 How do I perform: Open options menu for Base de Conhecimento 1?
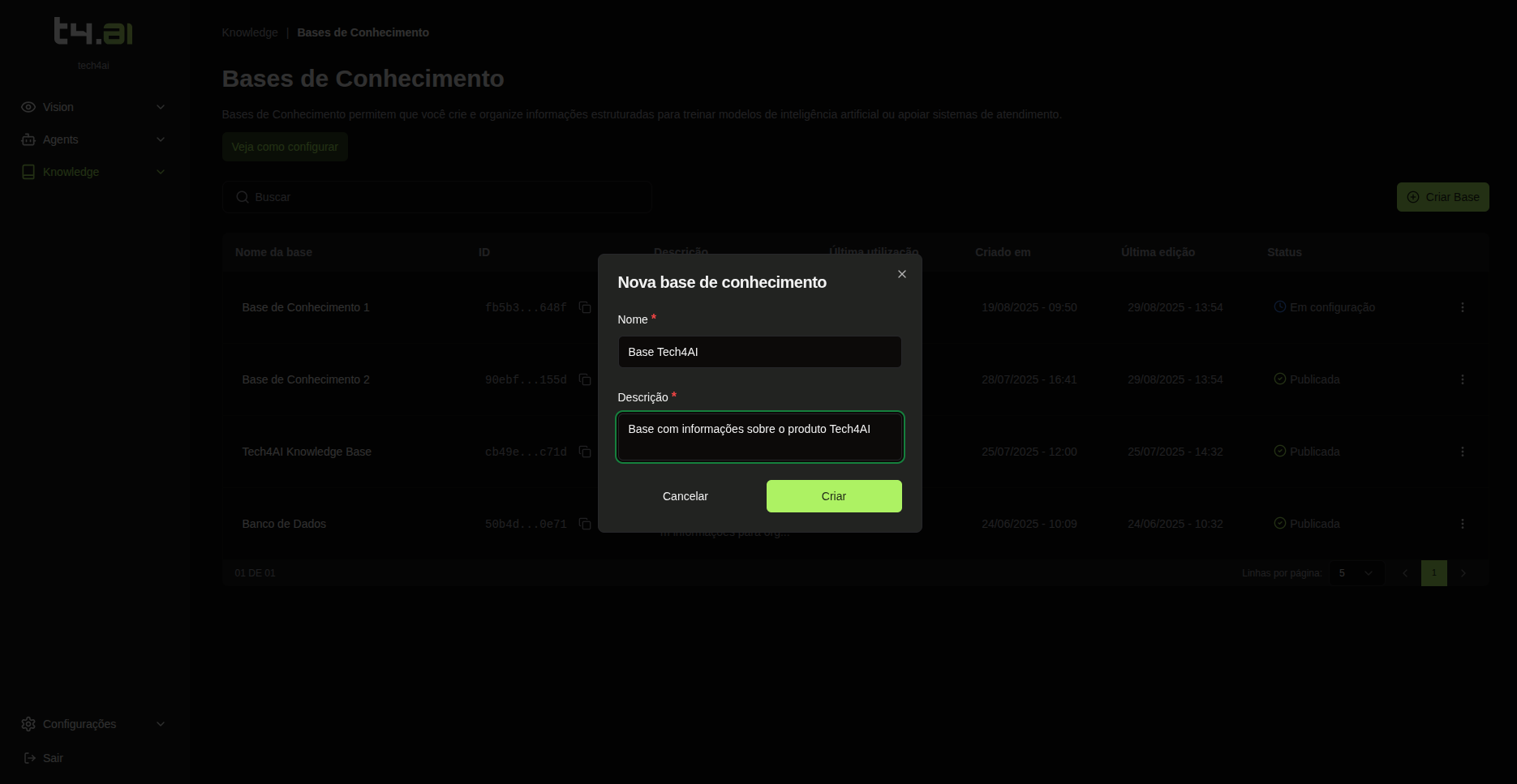[x=1462, y=307]
